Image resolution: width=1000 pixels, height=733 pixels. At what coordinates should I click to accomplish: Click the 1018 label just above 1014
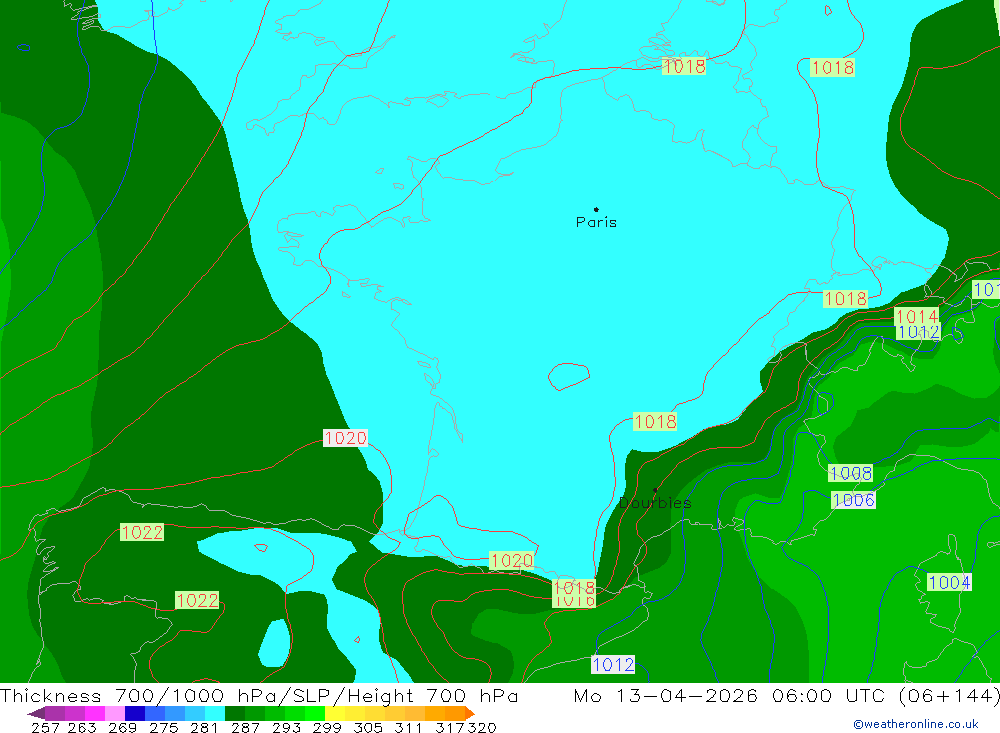click(x=845, y=299)
